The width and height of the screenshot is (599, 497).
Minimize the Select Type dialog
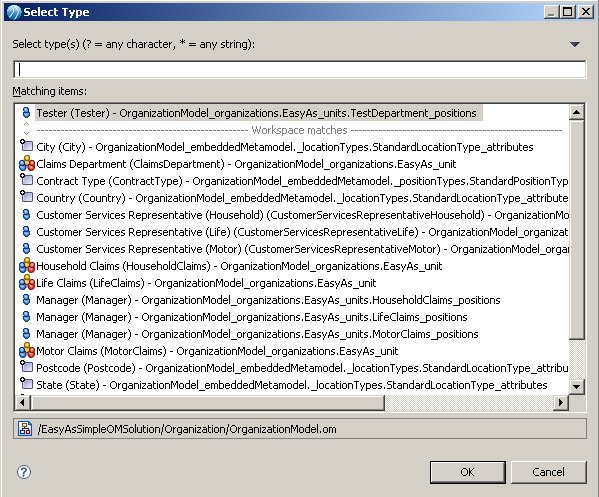tap(551, 12)
